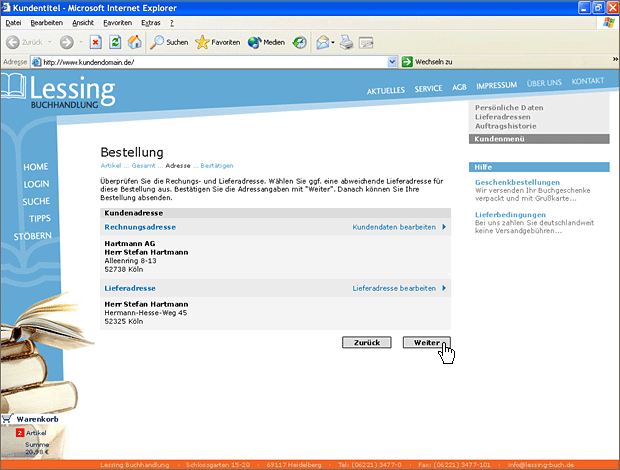The width and height of the screenshot is (620, 470).
Task: Click Gesamt step in order breadcrumb
Action: coord(143,166)
